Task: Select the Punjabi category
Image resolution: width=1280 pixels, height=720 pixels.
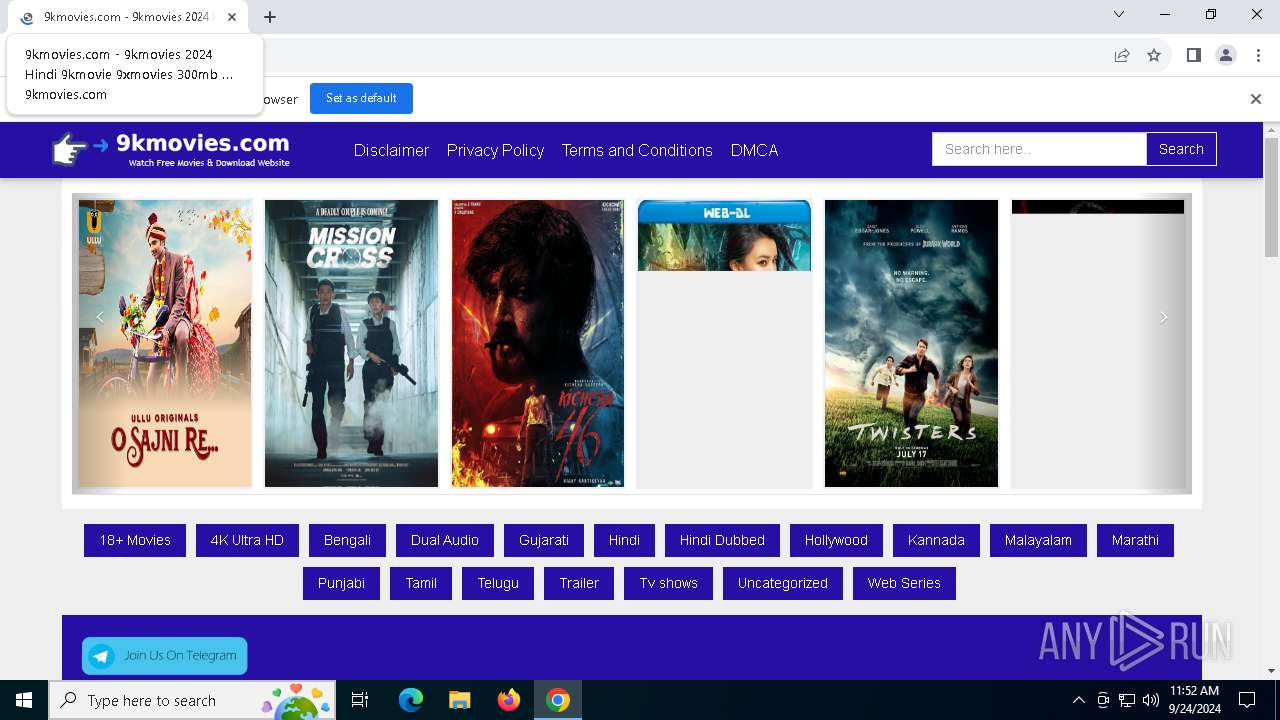Action: 341,583
